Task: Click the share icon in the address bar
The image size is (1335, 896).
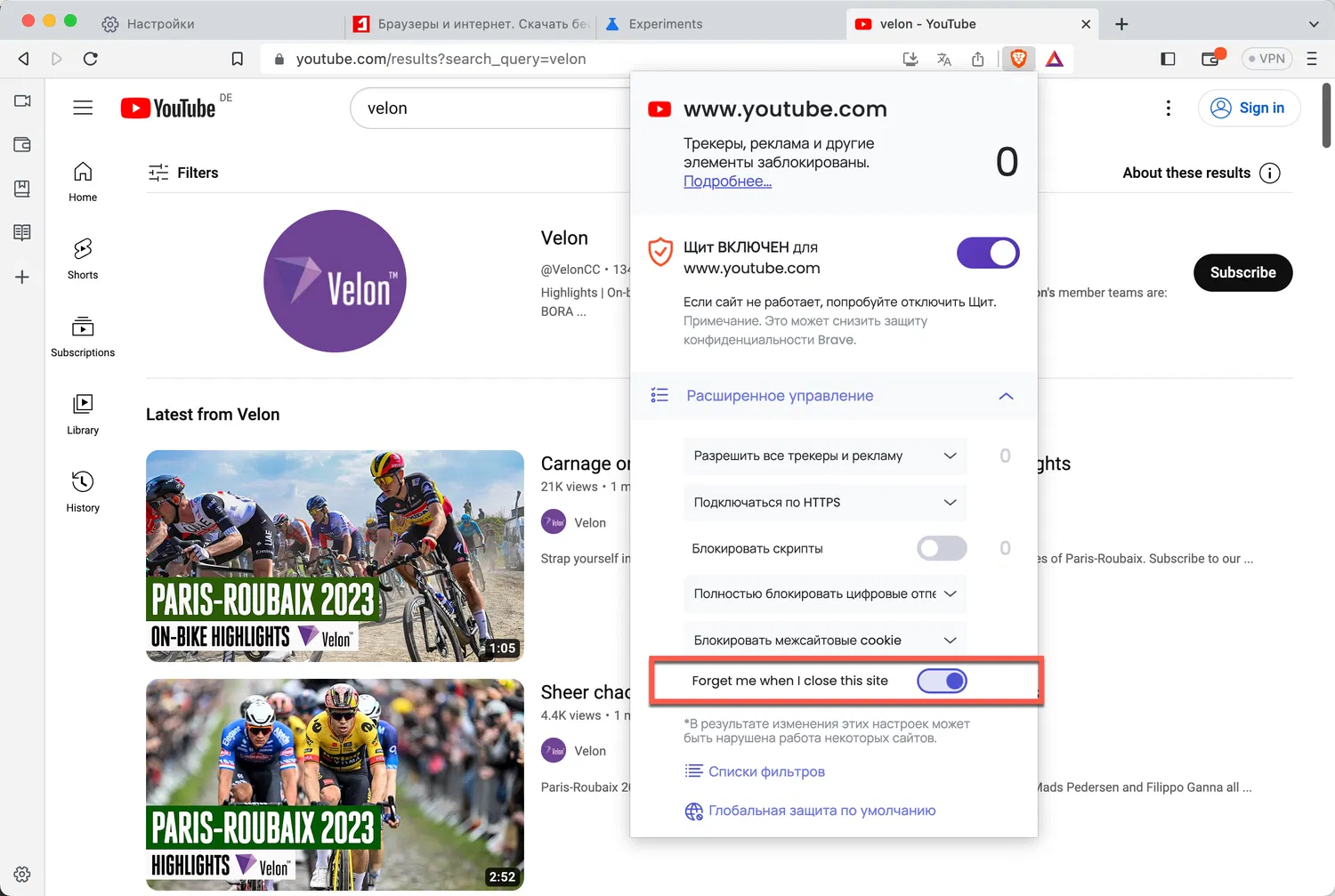Action: click(978, 59)
